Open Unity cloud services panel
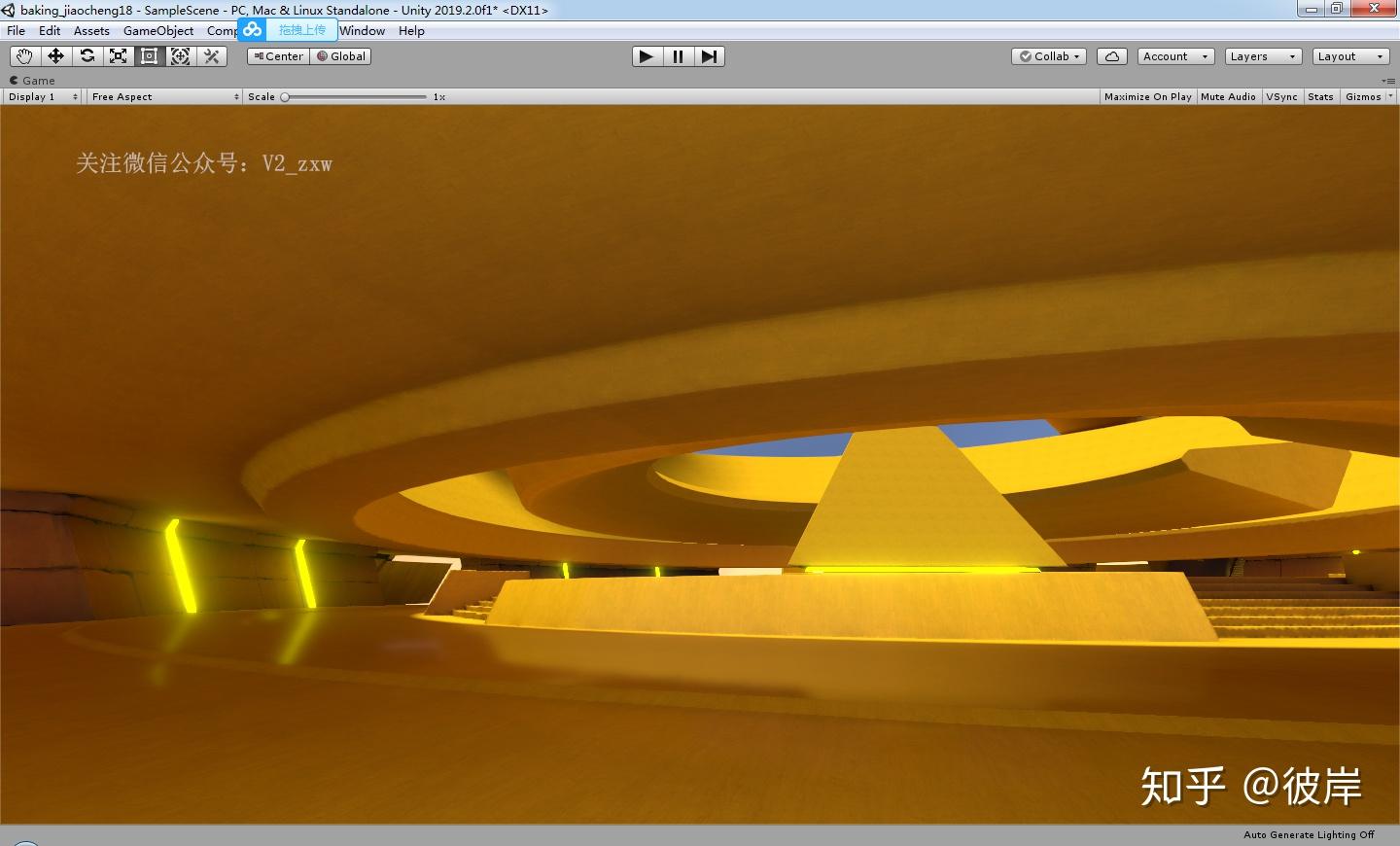Image resolution: width=1400 pixels, height=846 pixels. 1111,56
